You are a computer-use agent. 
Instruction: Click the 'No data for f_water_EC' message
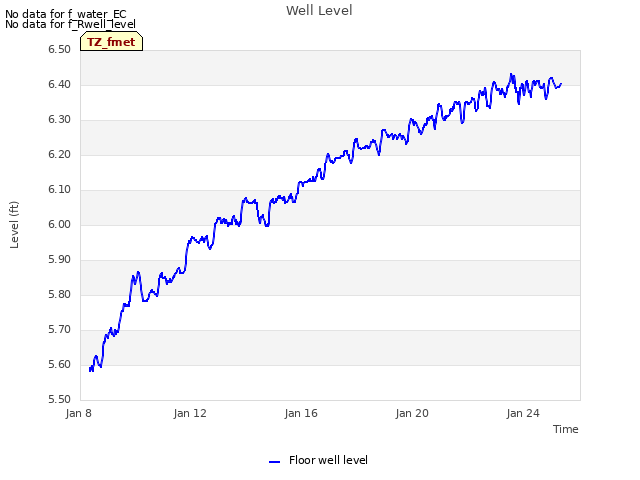(x=66, y=14)
